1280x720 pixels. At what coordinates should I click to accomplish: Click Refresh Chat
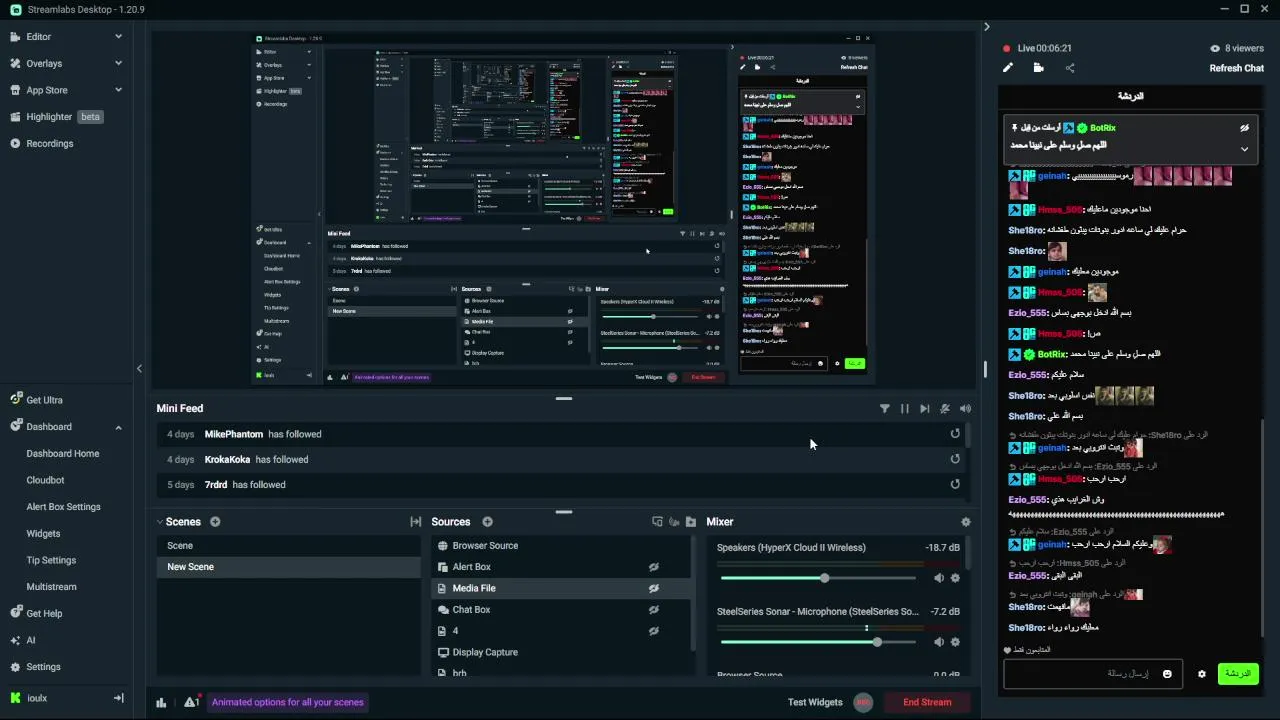1237,68
